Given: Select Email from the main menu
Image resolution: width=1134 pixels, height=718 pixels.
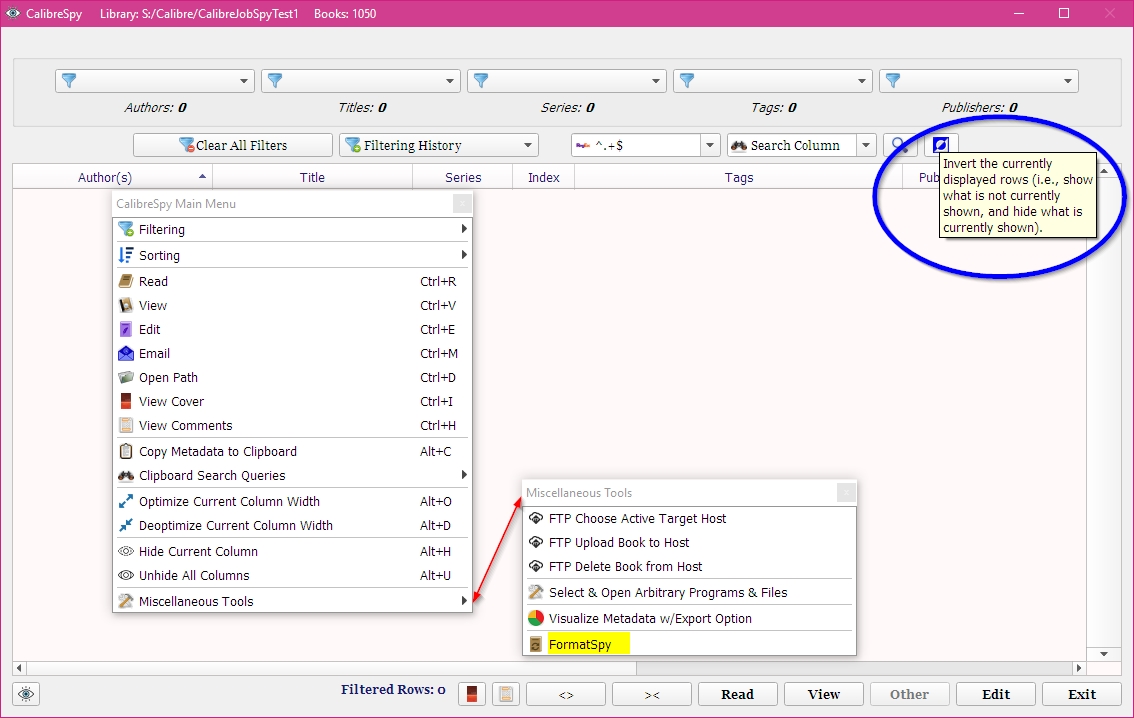Looking at the screenshot, I should (292, 353).
